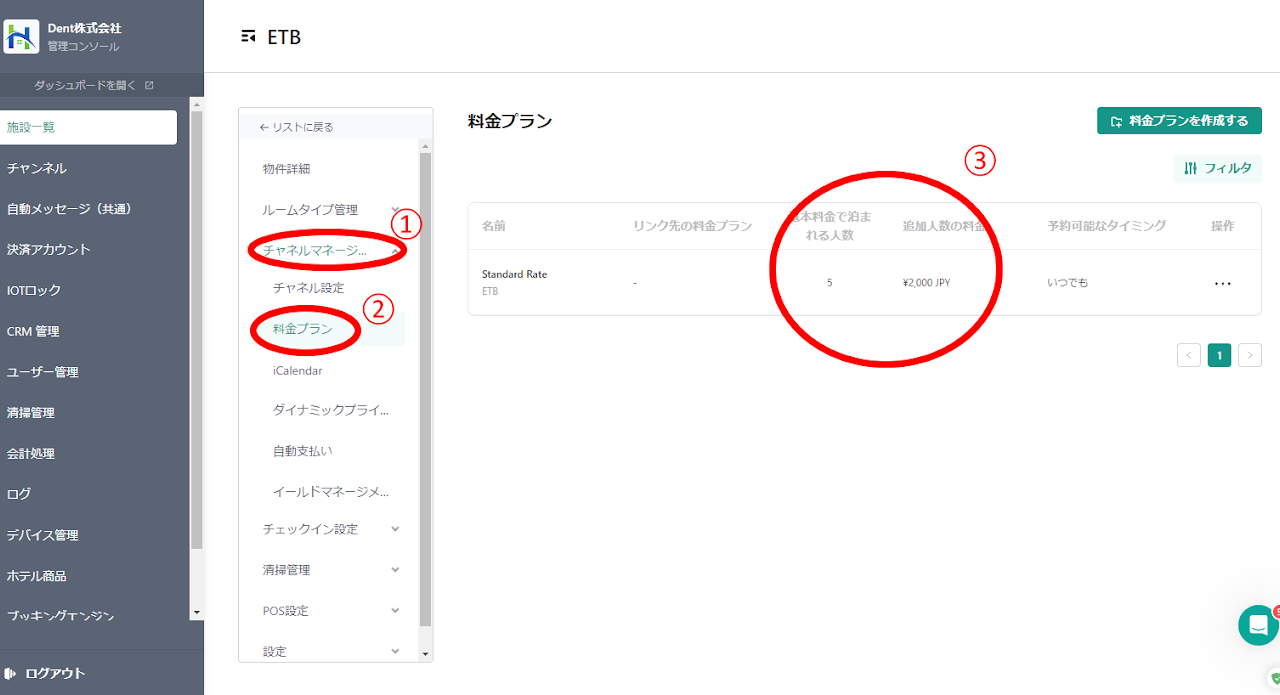Open チャネル設定 submenu item
1280x695 pixels.
[308, 288]
